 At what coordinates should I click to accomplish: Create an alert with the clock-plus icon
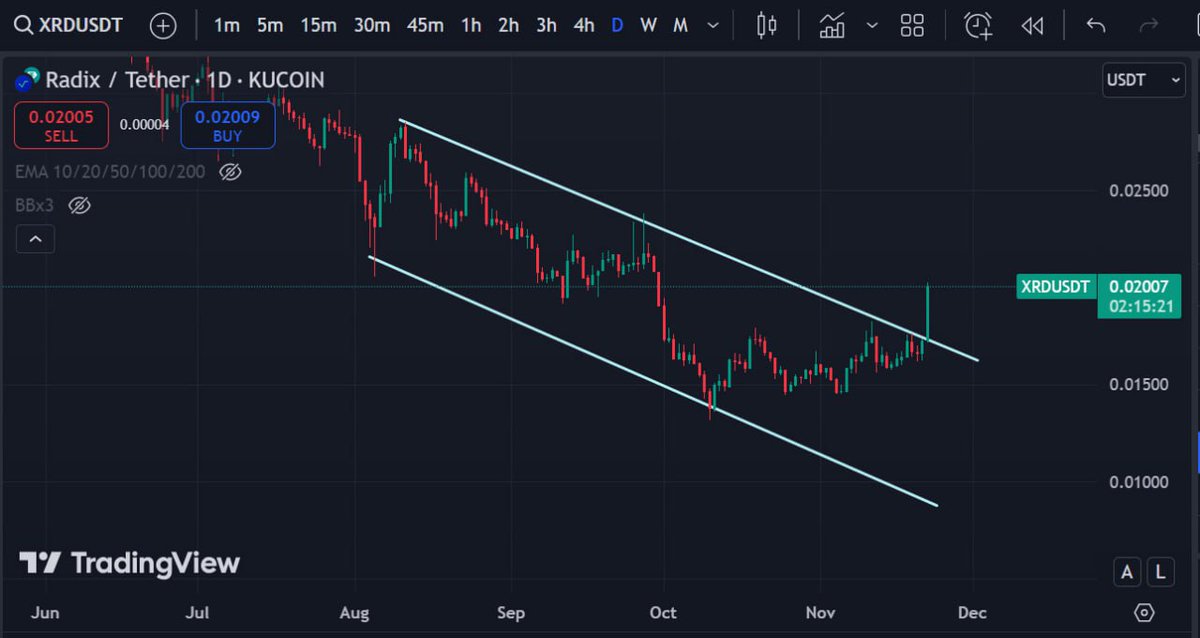[x=977, y=26]
